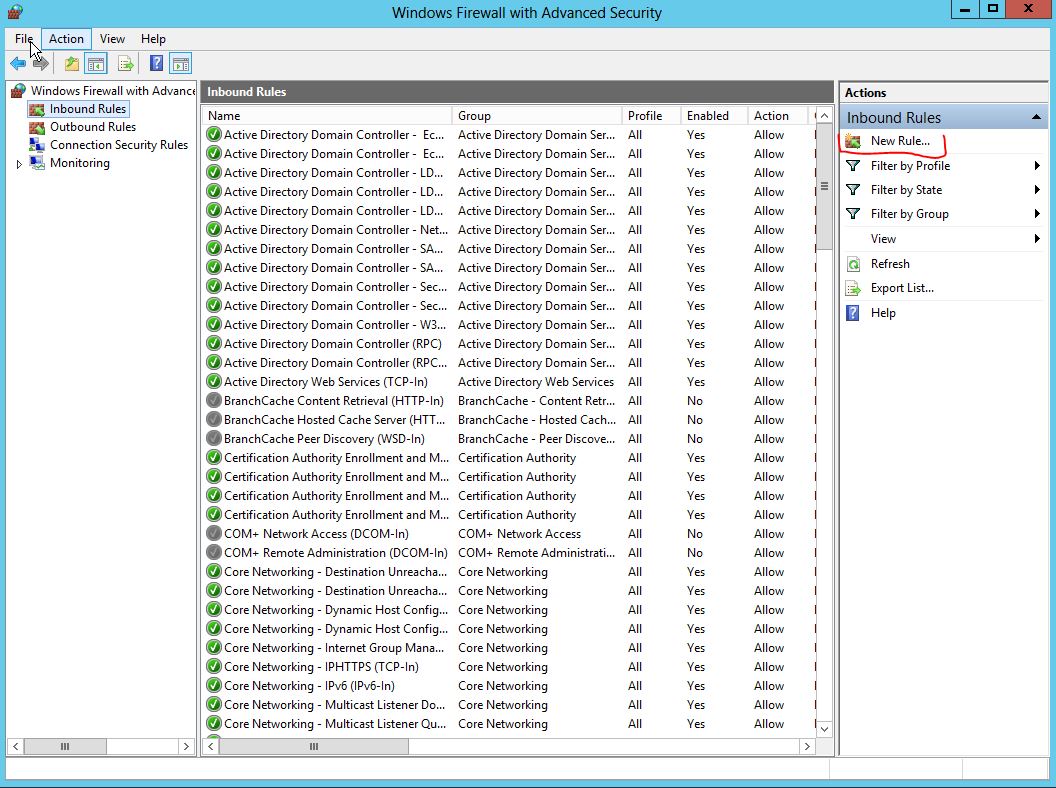The image size is (1056, 788).
Task: Sort rules by Enabled column header
Action: click(x=714, y=116)
